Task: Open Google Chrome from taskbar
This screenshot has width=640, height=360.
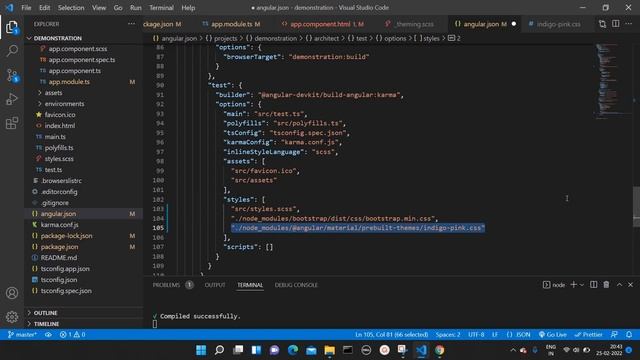Action: pos(439,350)
